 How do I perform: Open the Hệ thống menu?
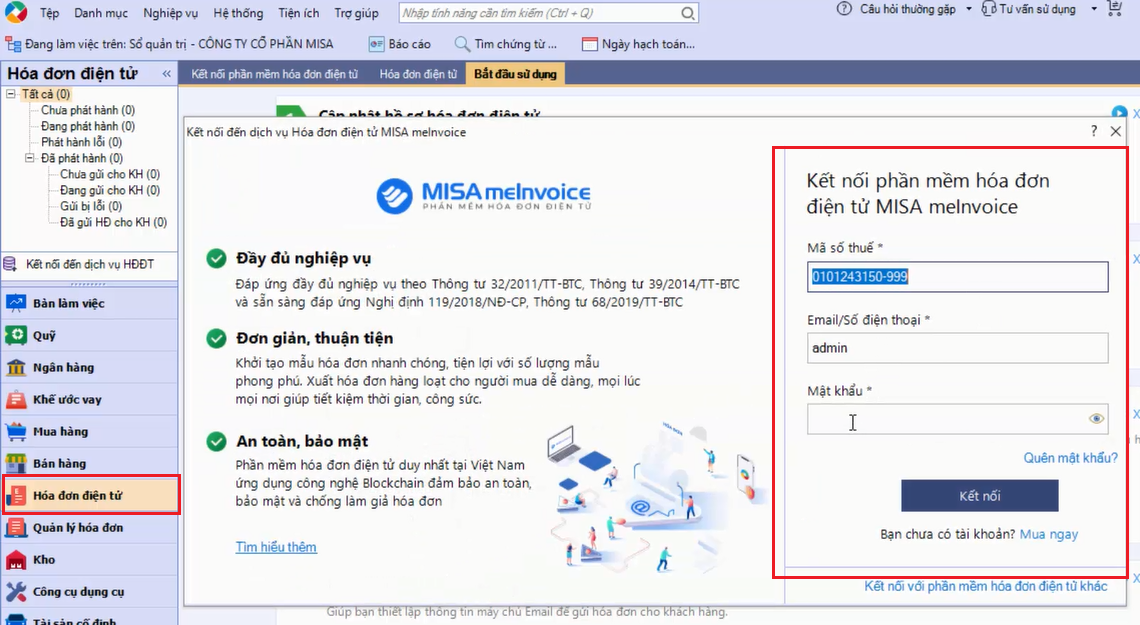[238, 13]
